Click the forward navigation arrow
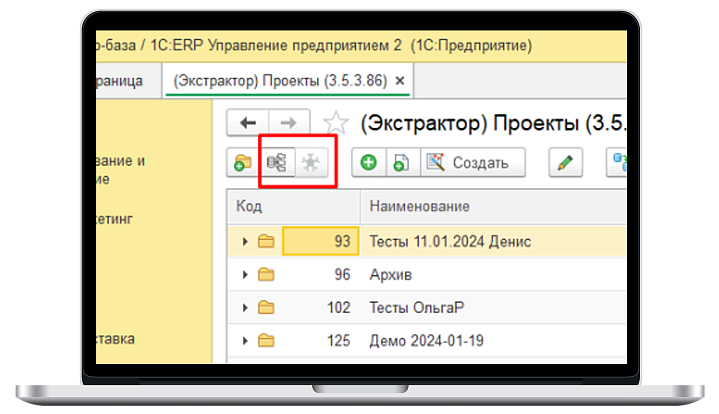 (287, 122)
